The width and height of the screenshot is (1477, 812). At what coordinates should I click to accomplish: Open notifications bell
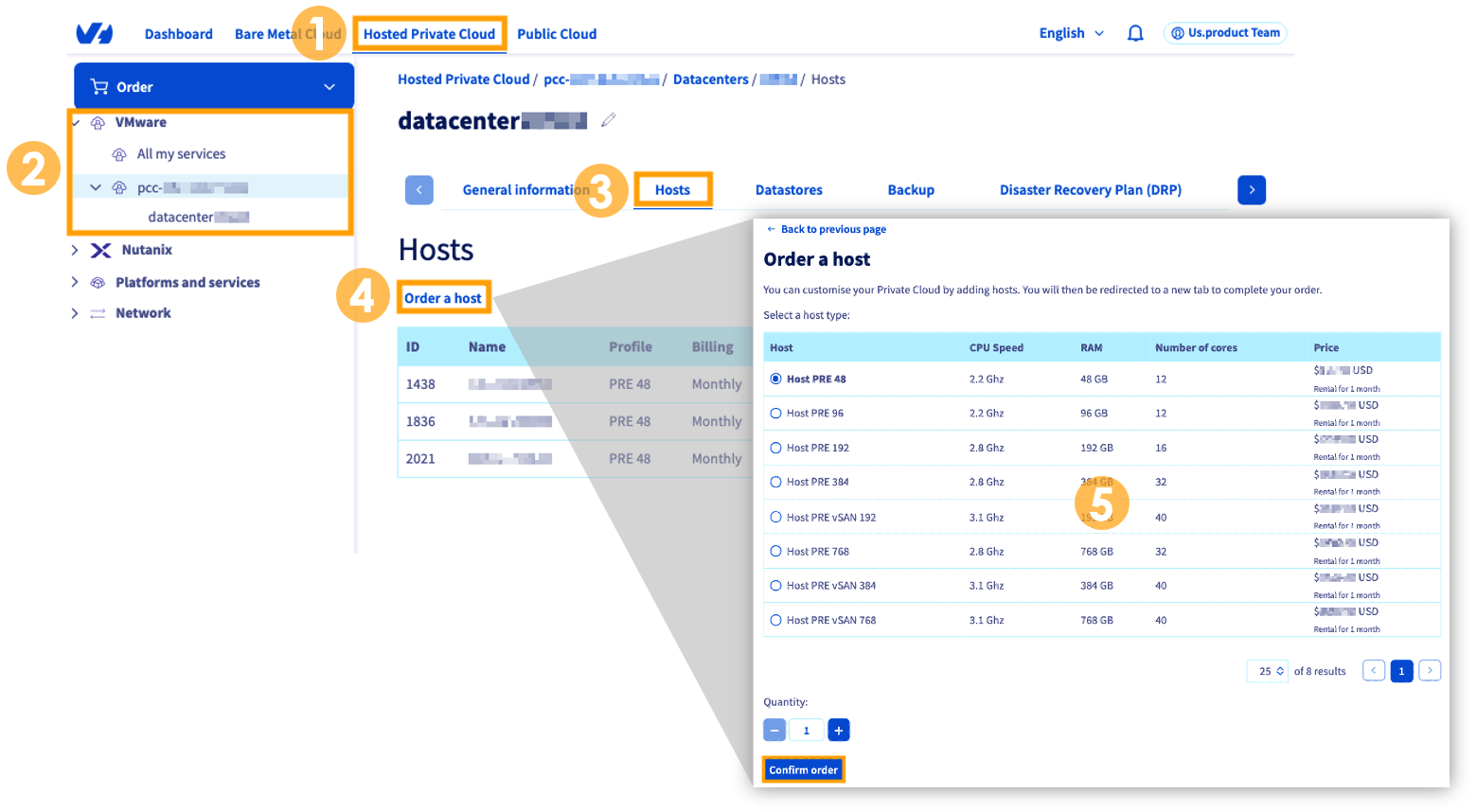1135,33
